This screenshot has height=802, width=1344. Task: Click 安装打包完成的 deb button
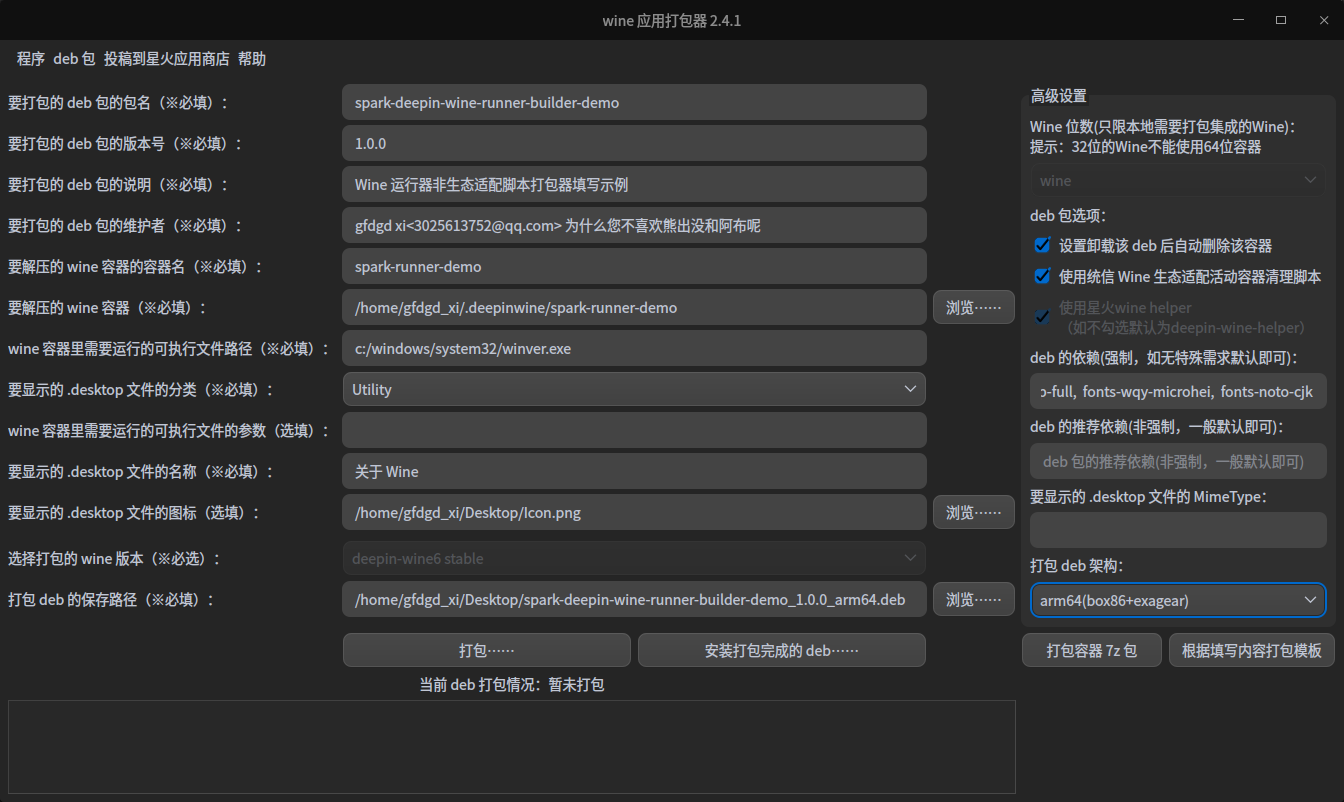(782, 650)
